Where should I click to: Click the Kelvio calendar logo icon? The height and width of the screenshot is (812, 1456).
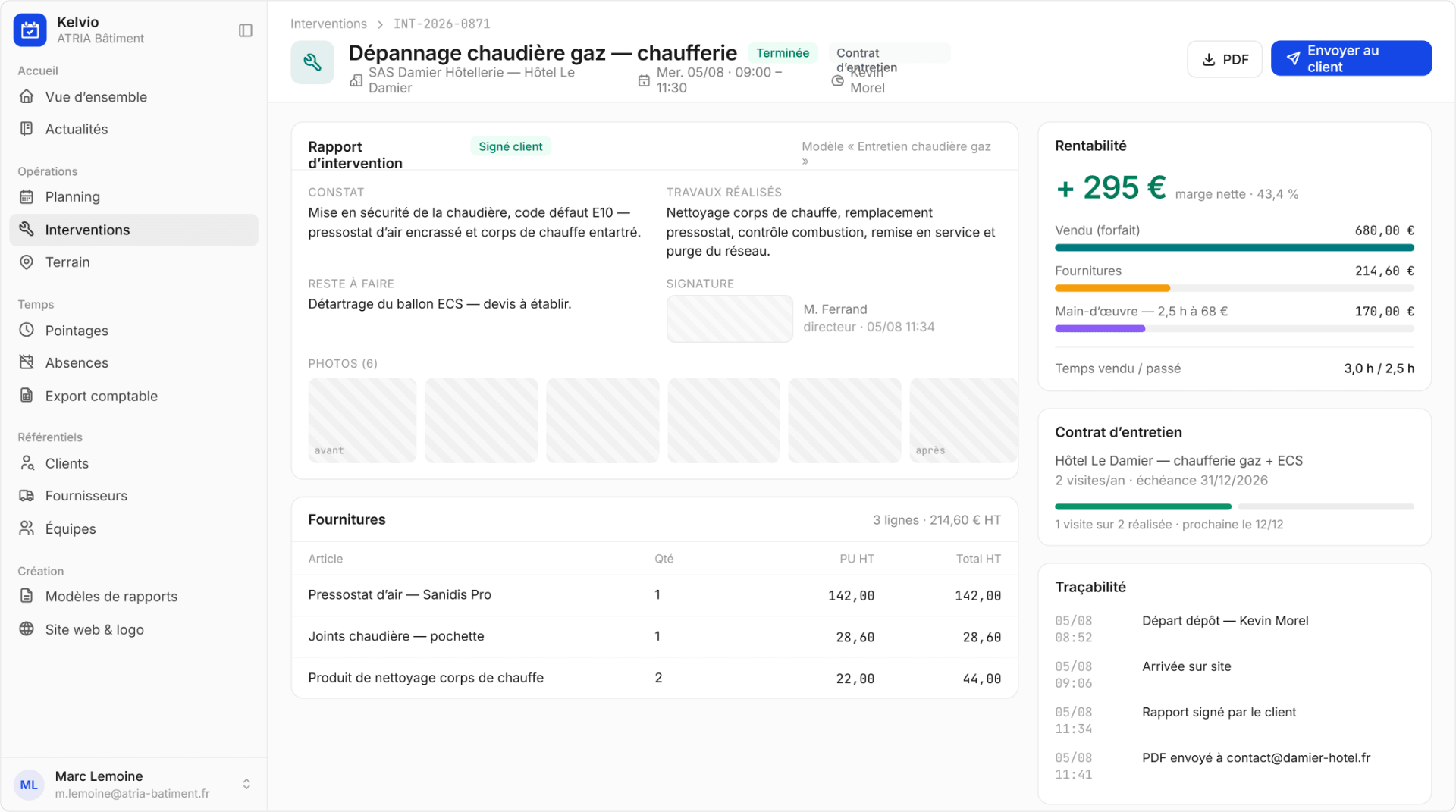[x=30, y=30]
